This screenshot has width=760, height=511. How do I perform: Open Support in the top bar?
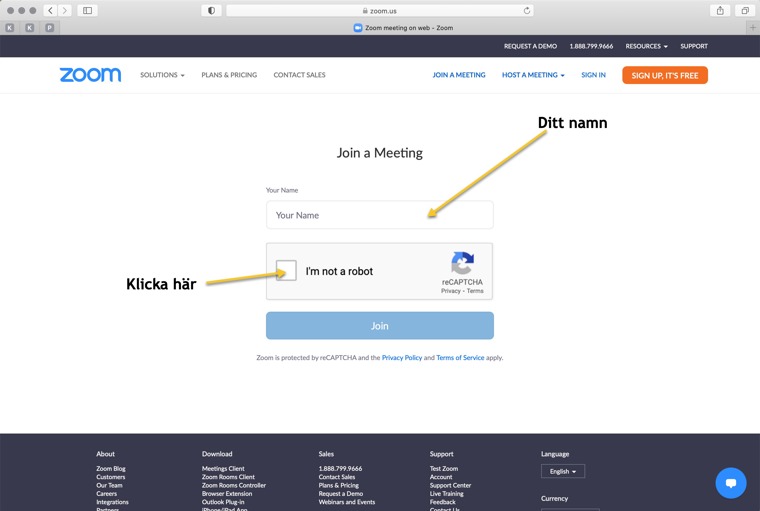coord(694,46)
